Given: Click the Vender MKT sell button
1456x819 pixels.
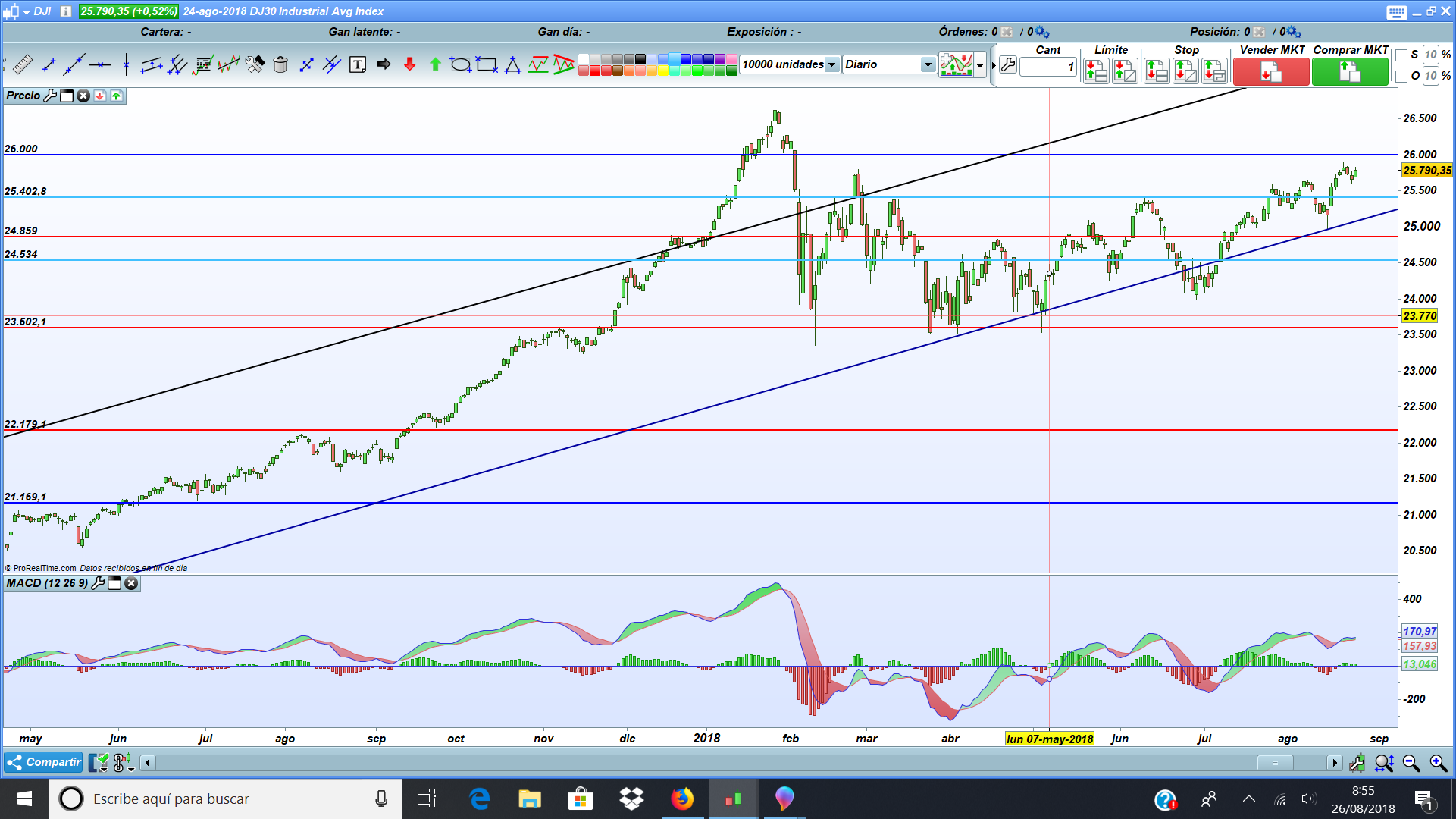Looking at the screenshot, I should coord(1271,72).
